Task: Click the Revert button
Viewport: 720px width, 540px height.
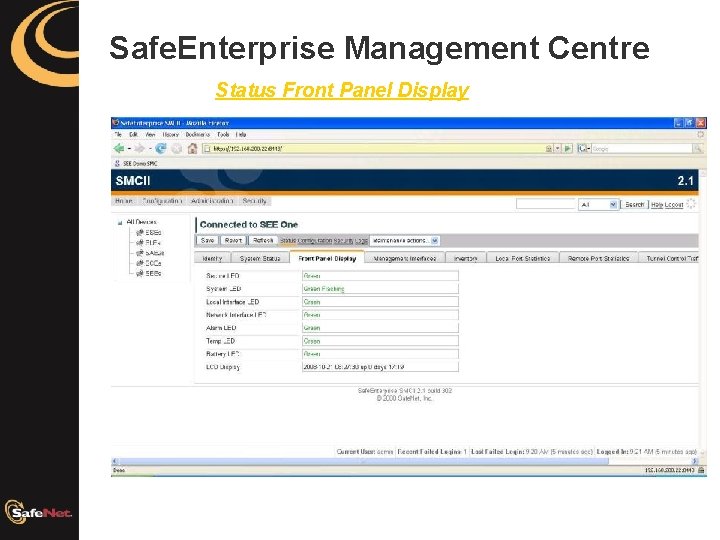Action: pyautogui.click(x=233, y=240)
